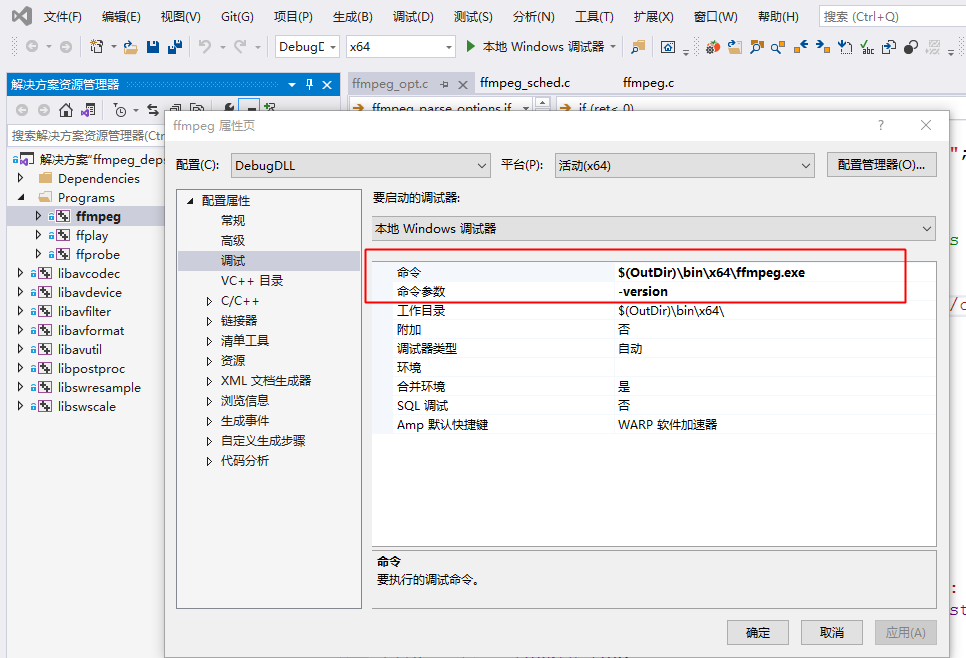The image size is (966, 658).
Task: Click the 配置管理器(O)... button
Action: (882, 164)
